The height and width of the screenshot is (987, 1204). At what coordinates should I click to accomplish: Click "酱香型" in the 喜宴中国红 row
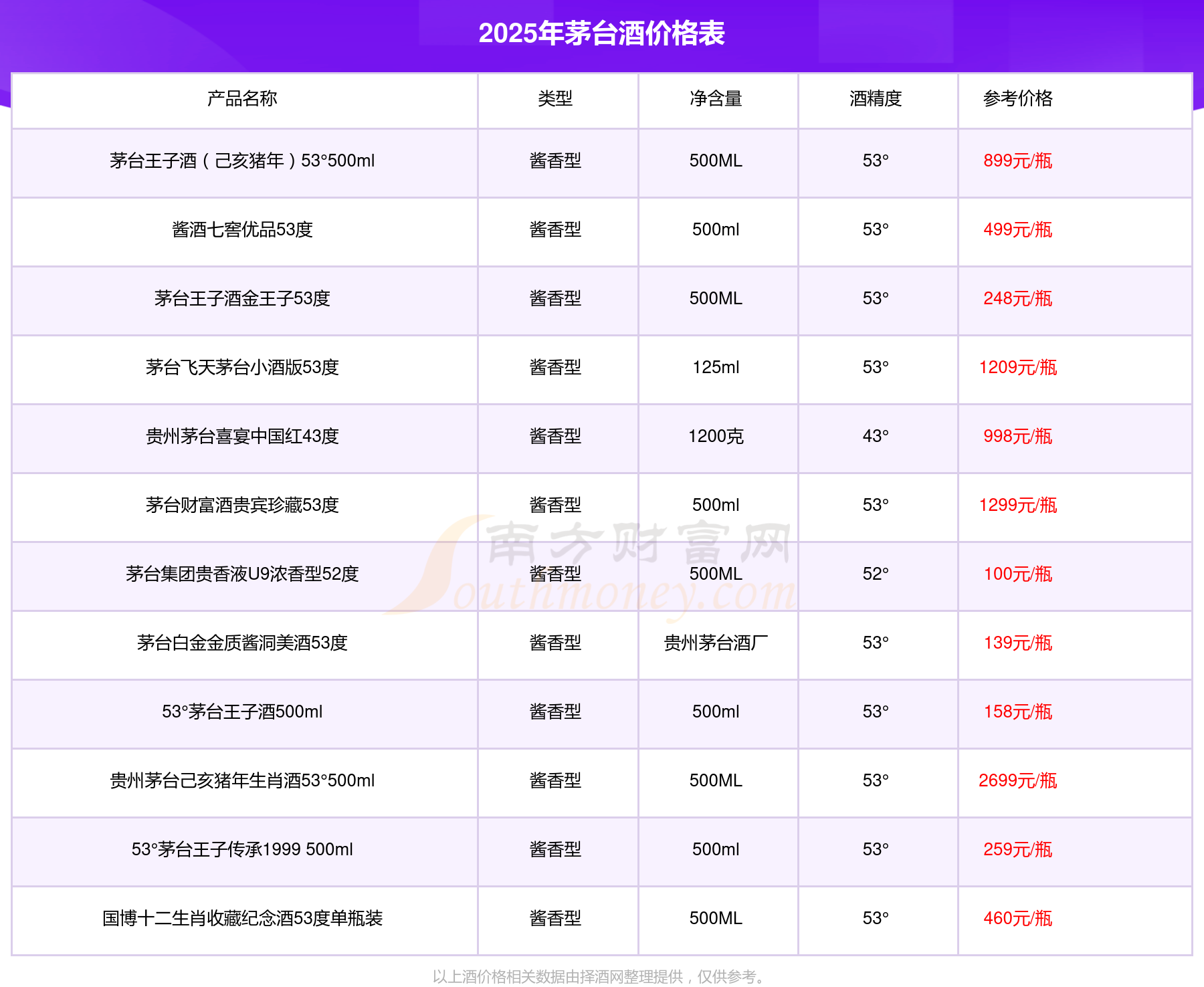(x=555, y=436)
